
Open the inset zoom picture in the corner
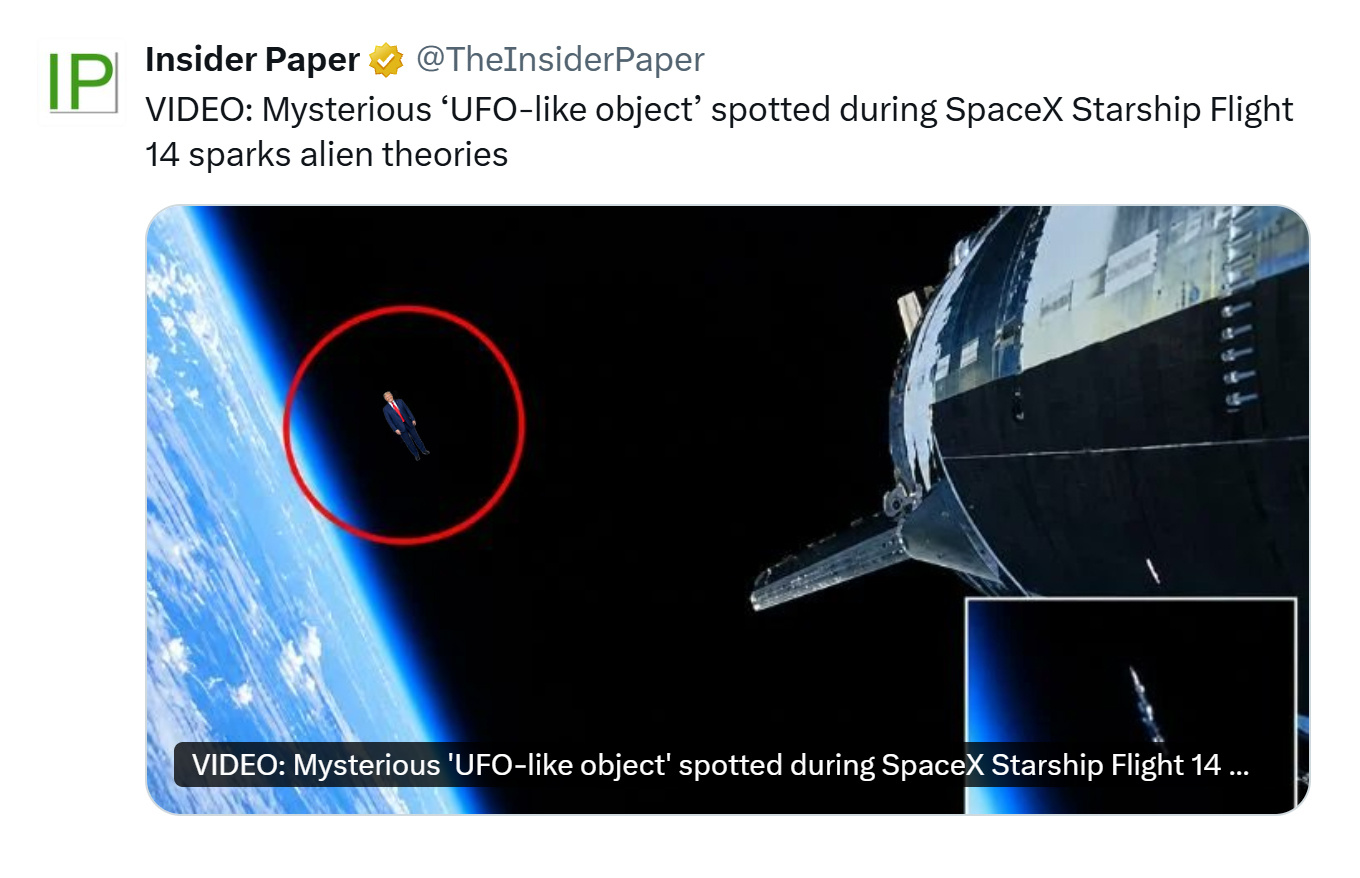(1131, 705)
